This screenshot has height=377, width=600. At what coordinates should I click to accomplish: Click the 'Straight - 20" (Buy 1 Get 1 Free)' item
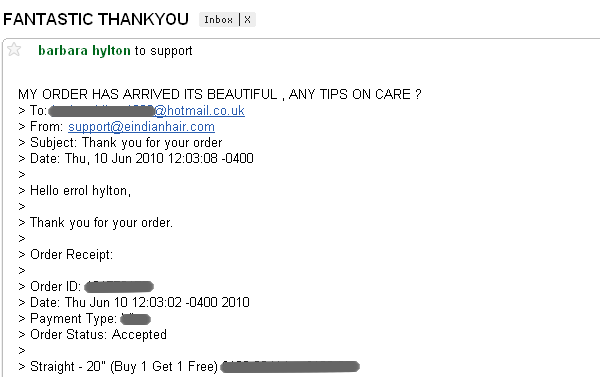124,367
